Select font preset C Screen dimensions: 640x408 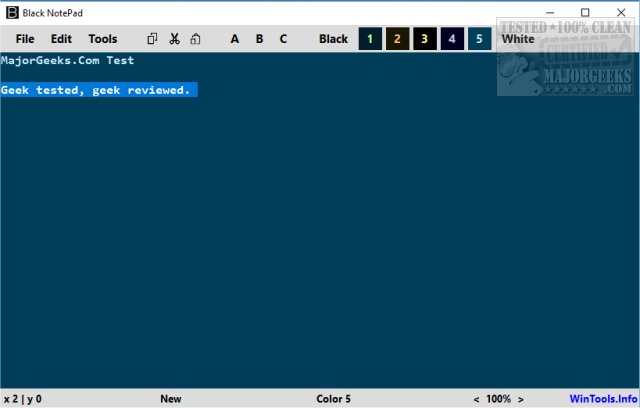(283, 39)
